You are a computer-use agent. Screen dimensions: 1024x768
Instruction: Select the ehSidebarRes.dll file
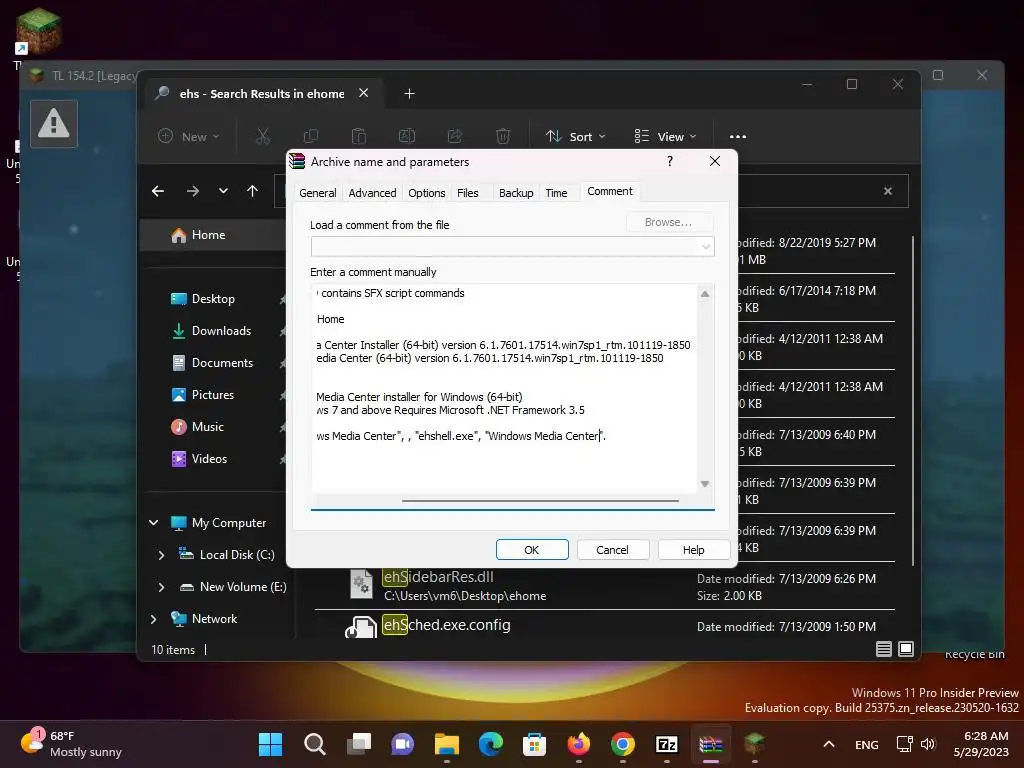pyautogui.click(x=604, y=586)
